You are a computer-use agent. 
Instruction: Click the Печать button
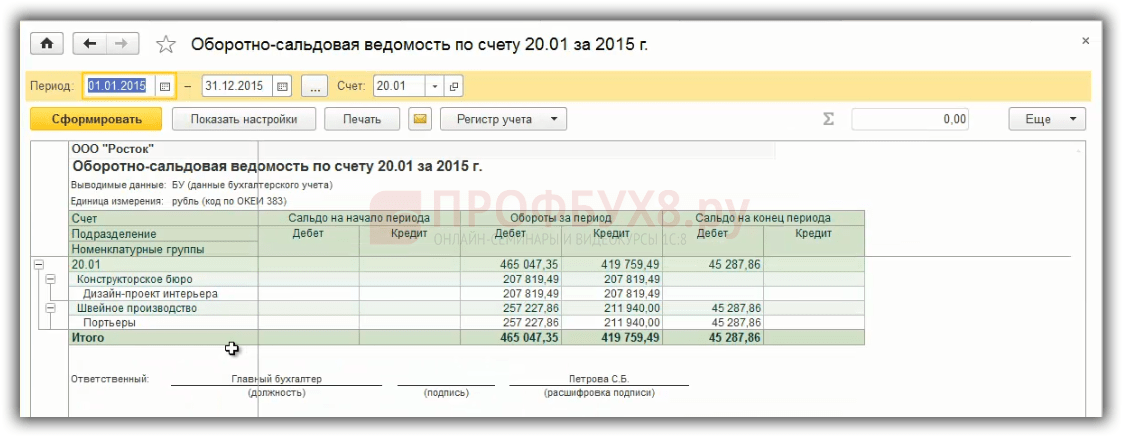click(362, 120)
